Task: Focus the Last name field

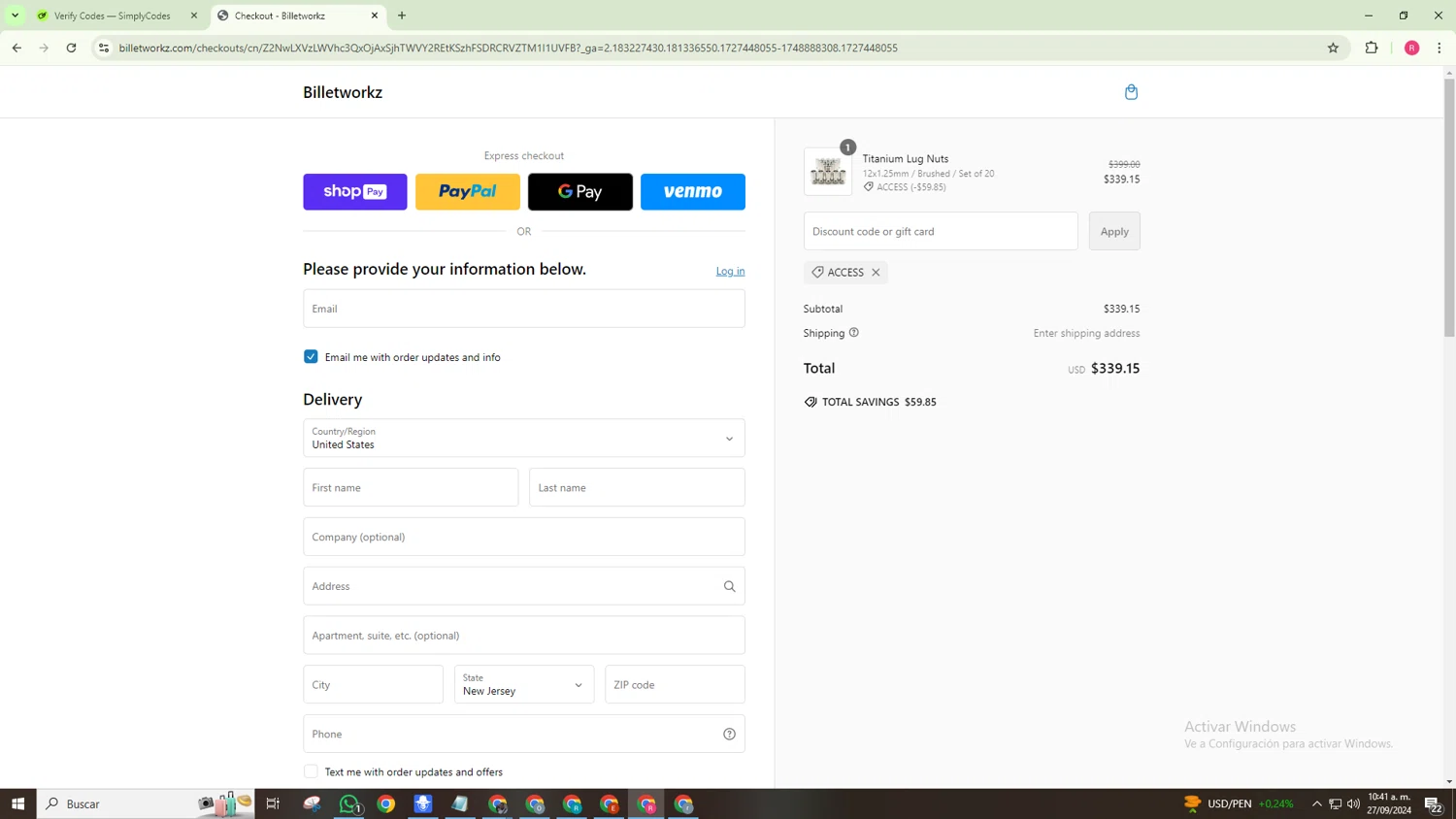Action: tap(637, 487)
